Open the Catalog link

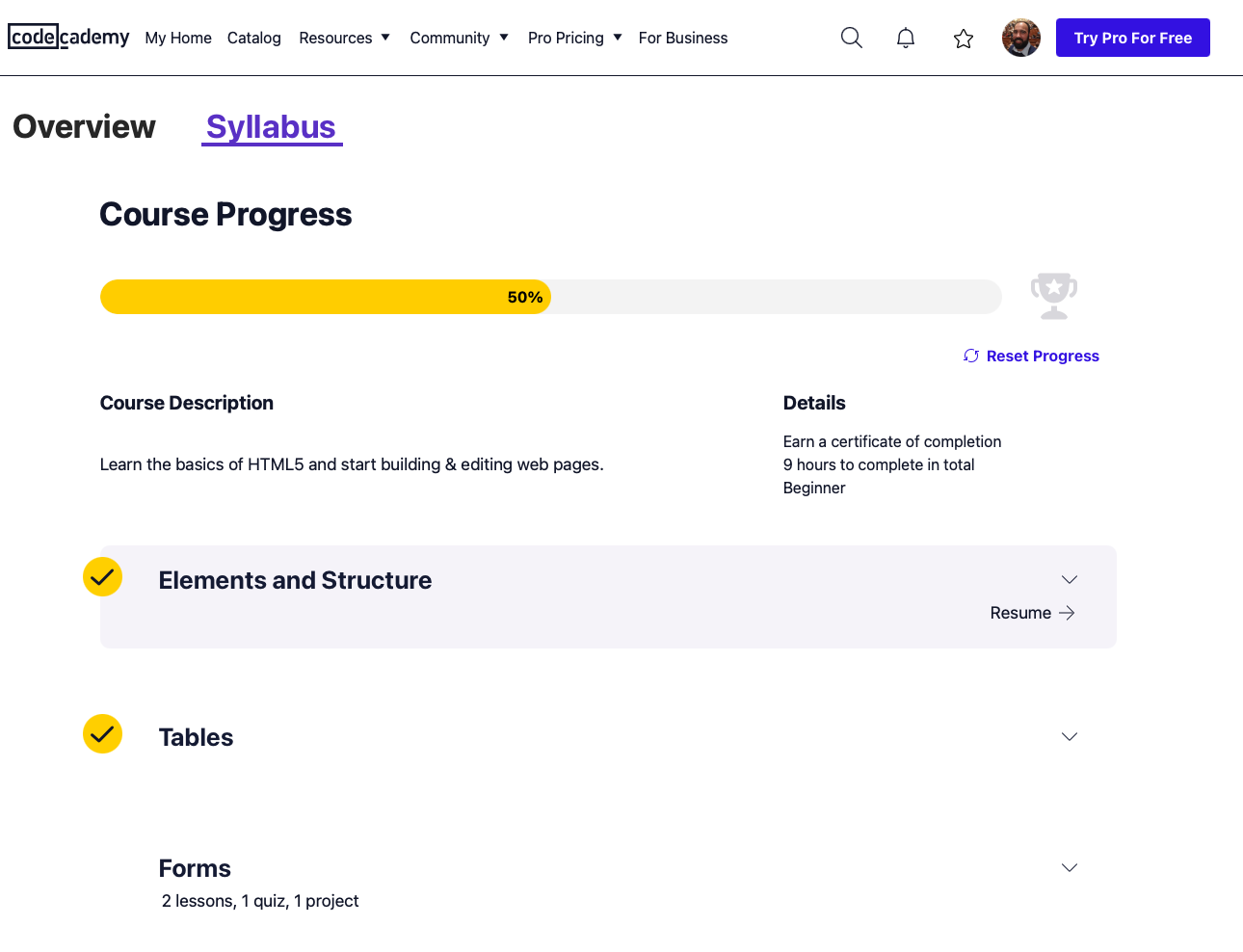[254, 38]
